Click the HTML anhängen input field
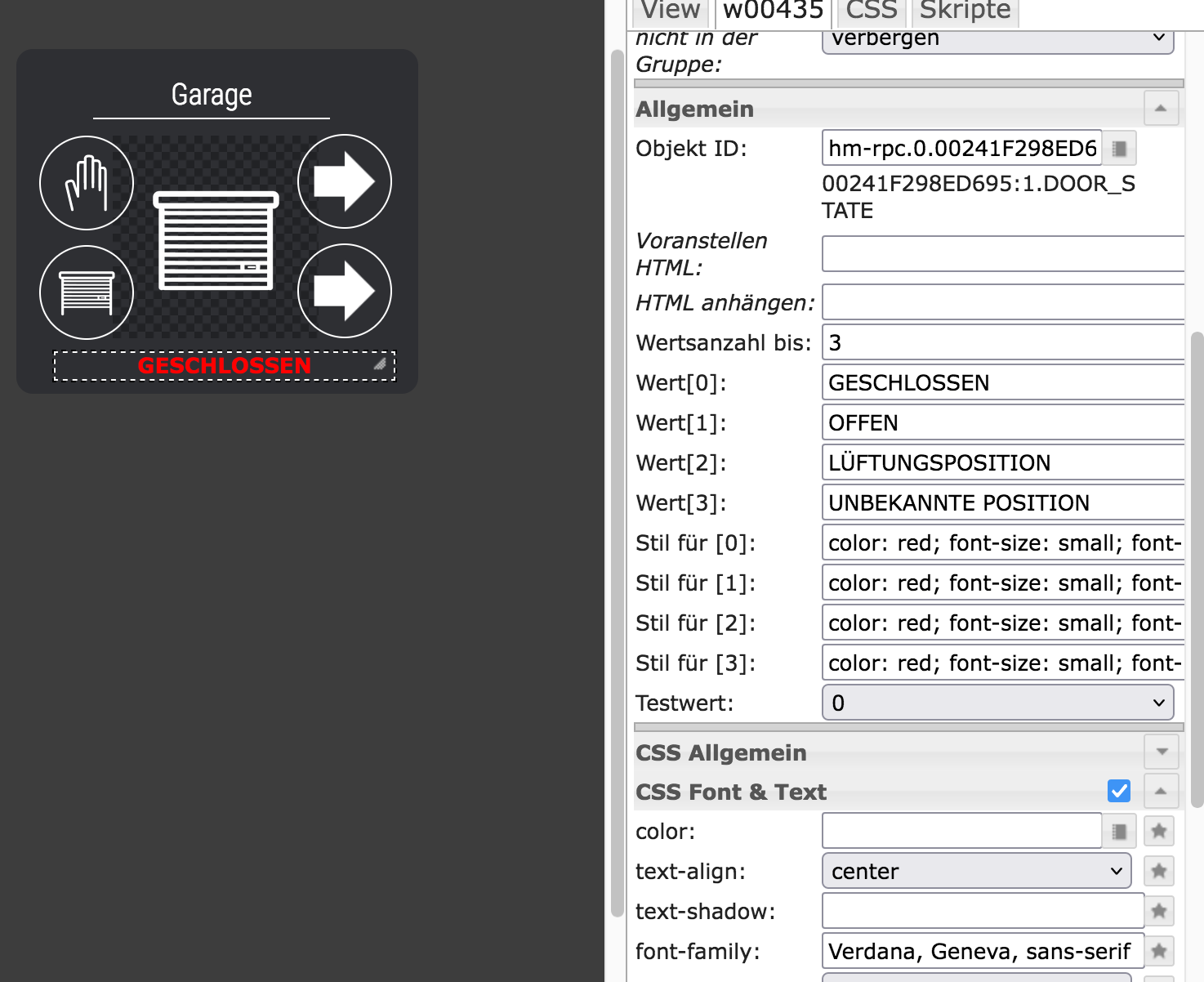This screenshot has width=1204, height=982. [1003, 302]
